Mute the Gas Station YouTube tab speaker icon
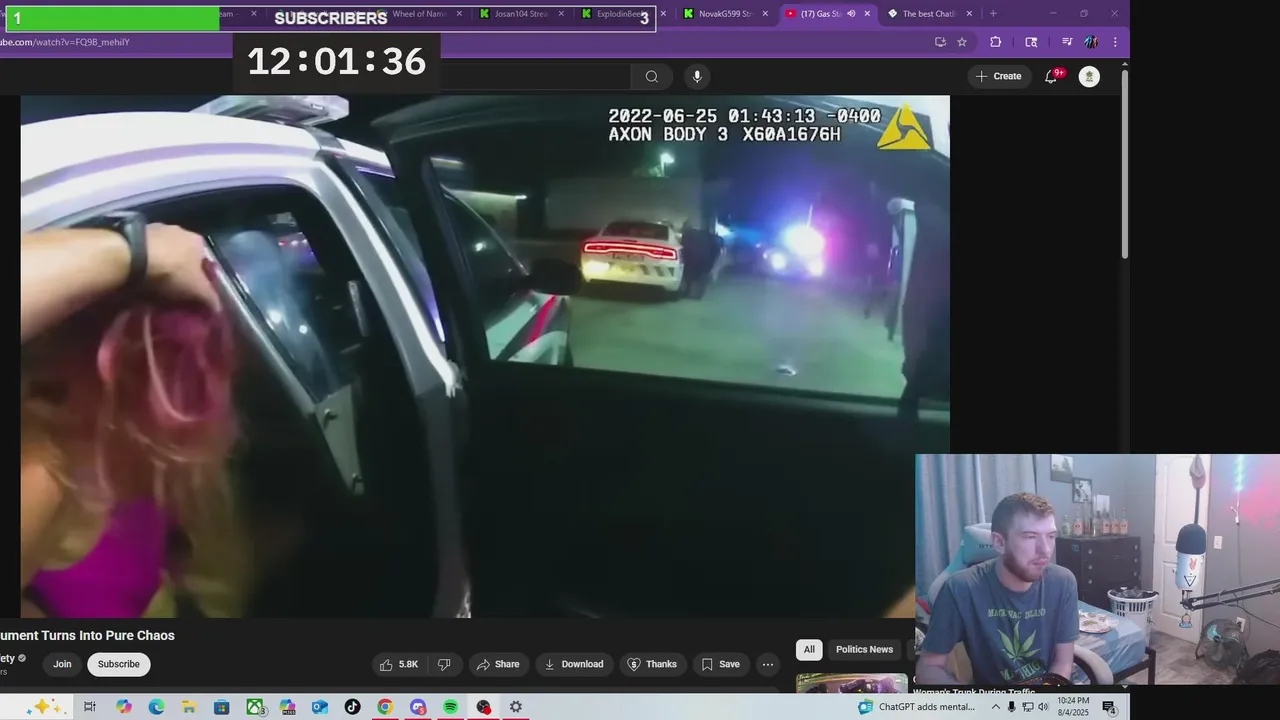 coord(851,14)
